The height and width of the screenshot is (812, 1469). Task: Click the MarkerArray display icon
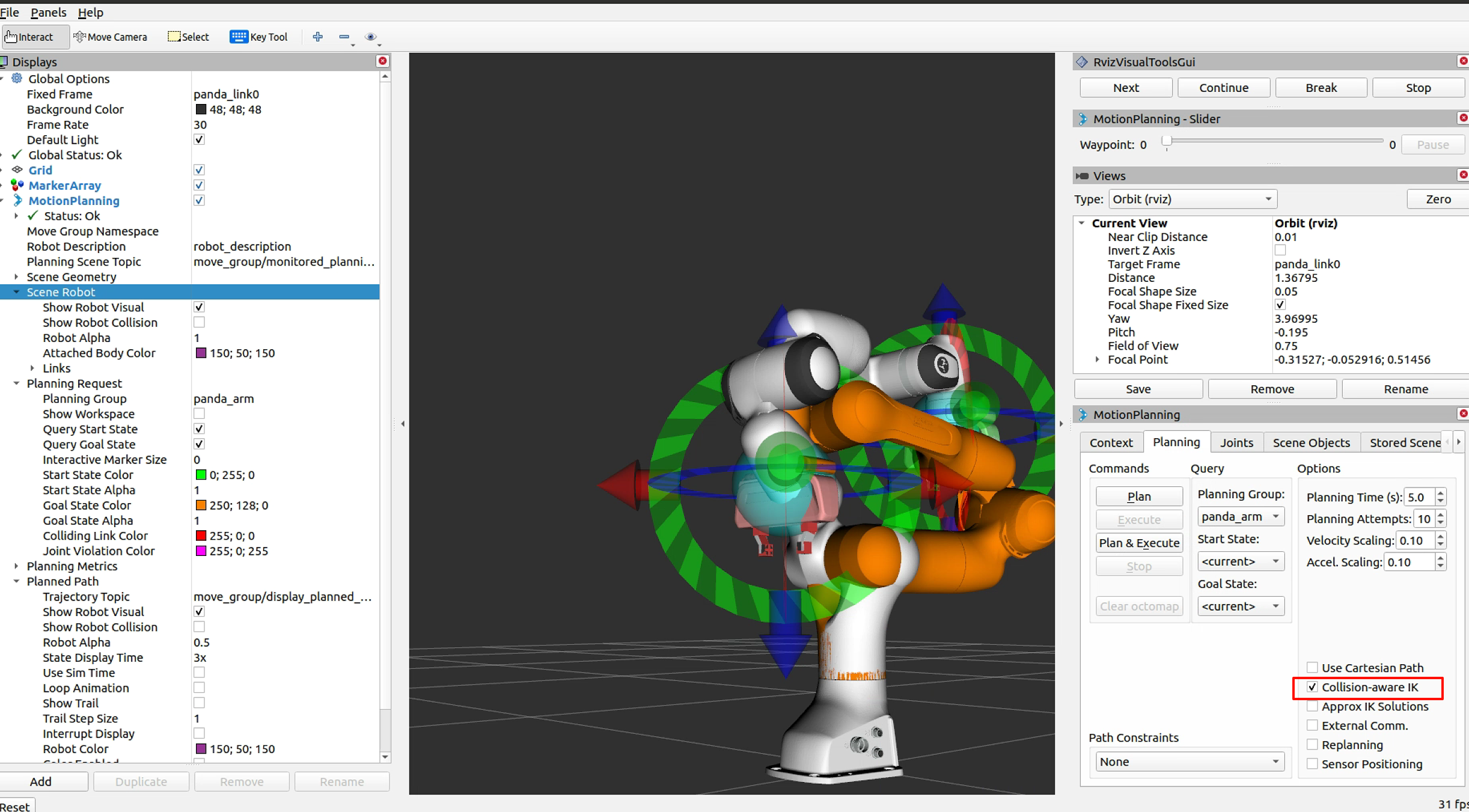pos(17,185)
